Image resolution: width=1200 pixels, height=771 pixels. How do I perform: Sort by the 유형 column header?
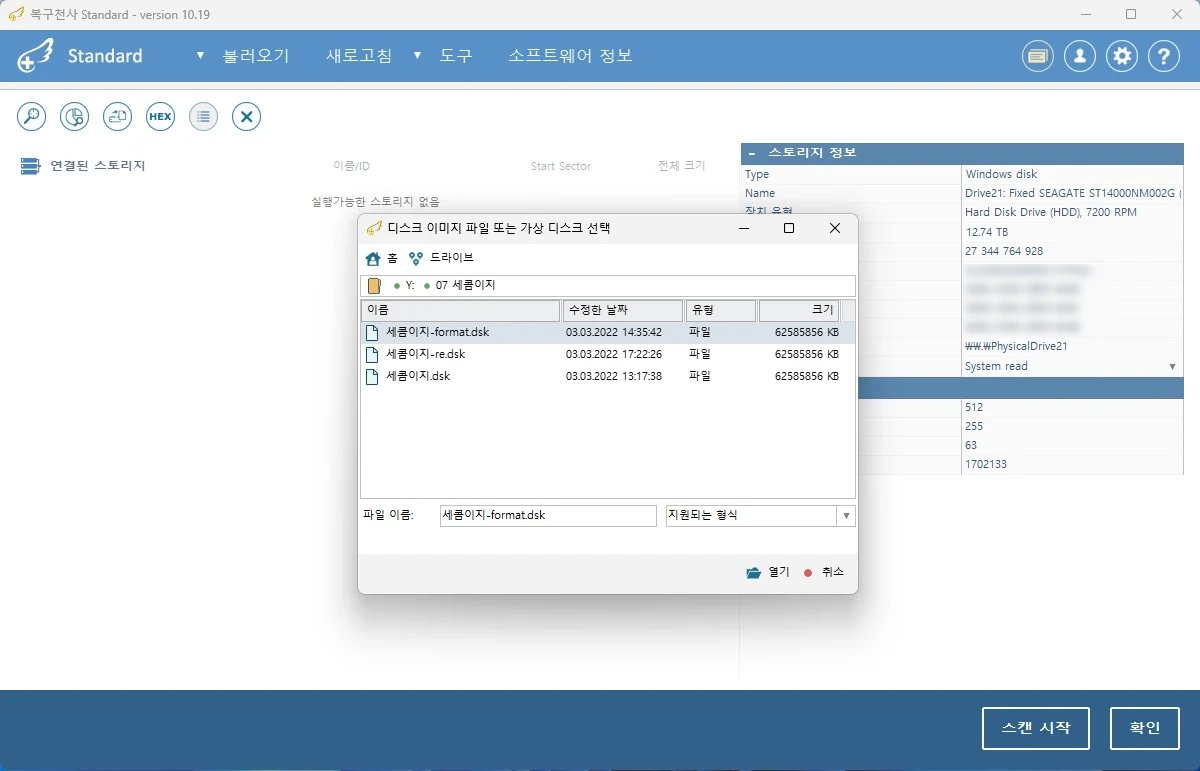pyautogui.click(x=720, y=310)
